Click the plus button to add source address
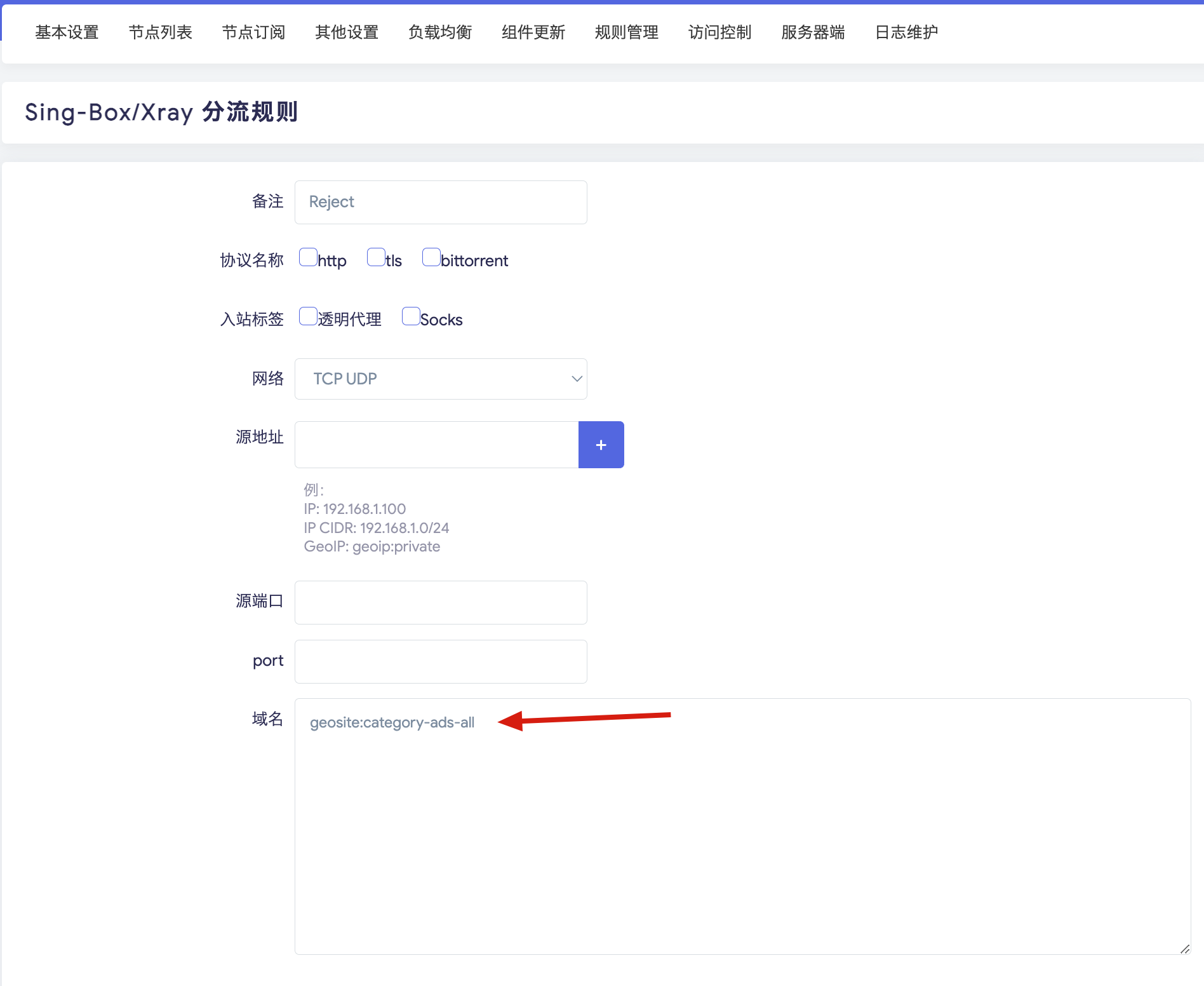 601,445
